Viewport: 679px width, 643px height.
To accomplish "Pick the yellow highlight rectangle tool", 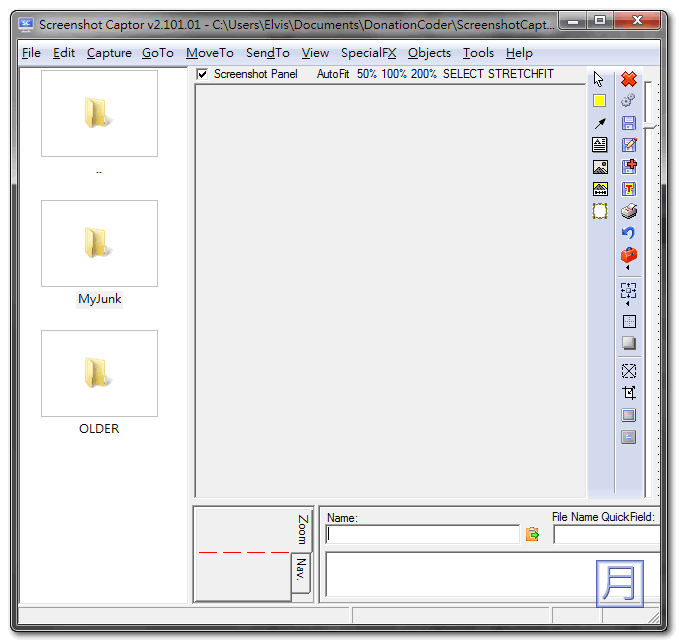I will 599,101.
